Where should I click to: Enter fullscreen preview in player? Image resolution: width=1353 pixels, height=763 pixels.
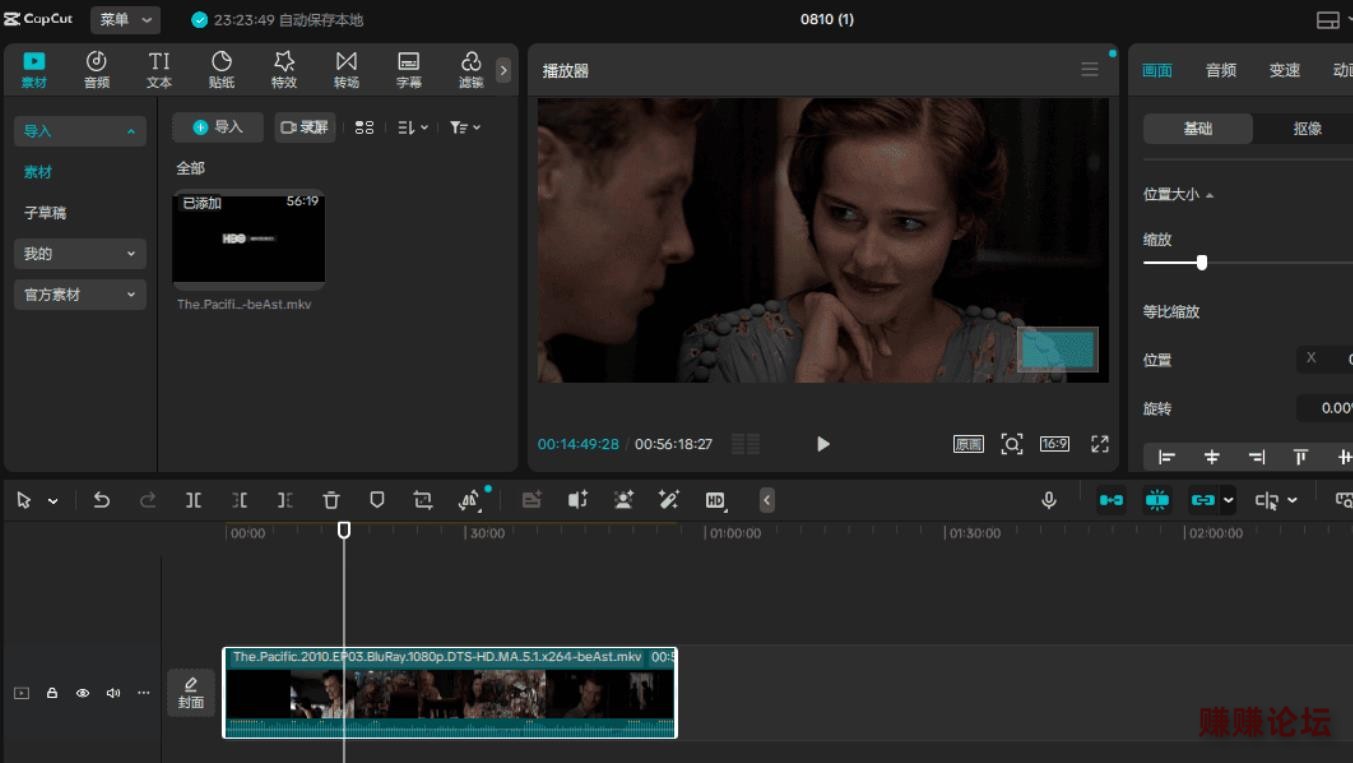pos(1100,444)
